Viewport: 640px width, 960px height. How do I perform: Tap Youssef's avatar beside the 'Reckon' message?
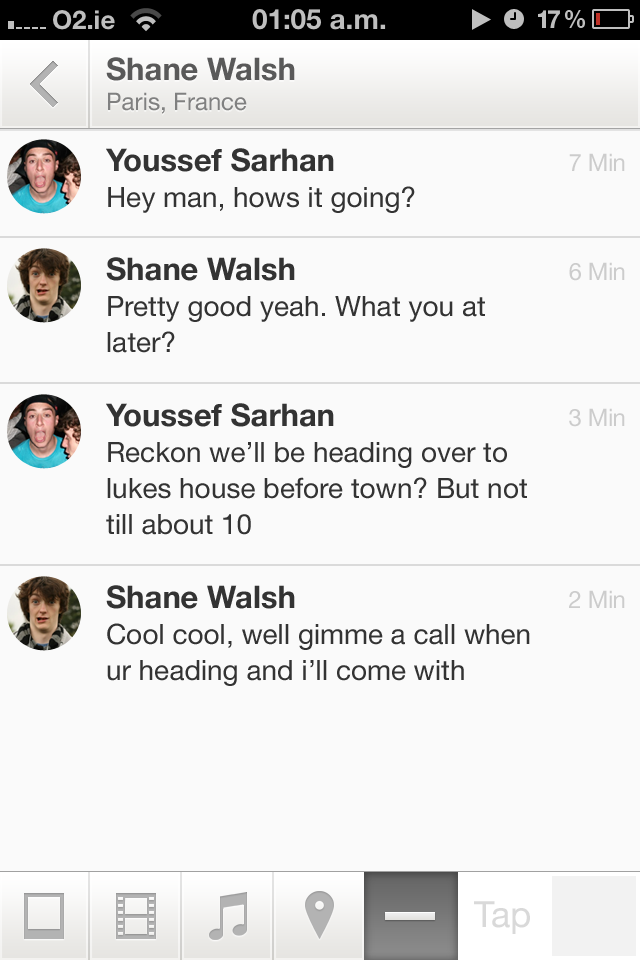pos(44,432)
